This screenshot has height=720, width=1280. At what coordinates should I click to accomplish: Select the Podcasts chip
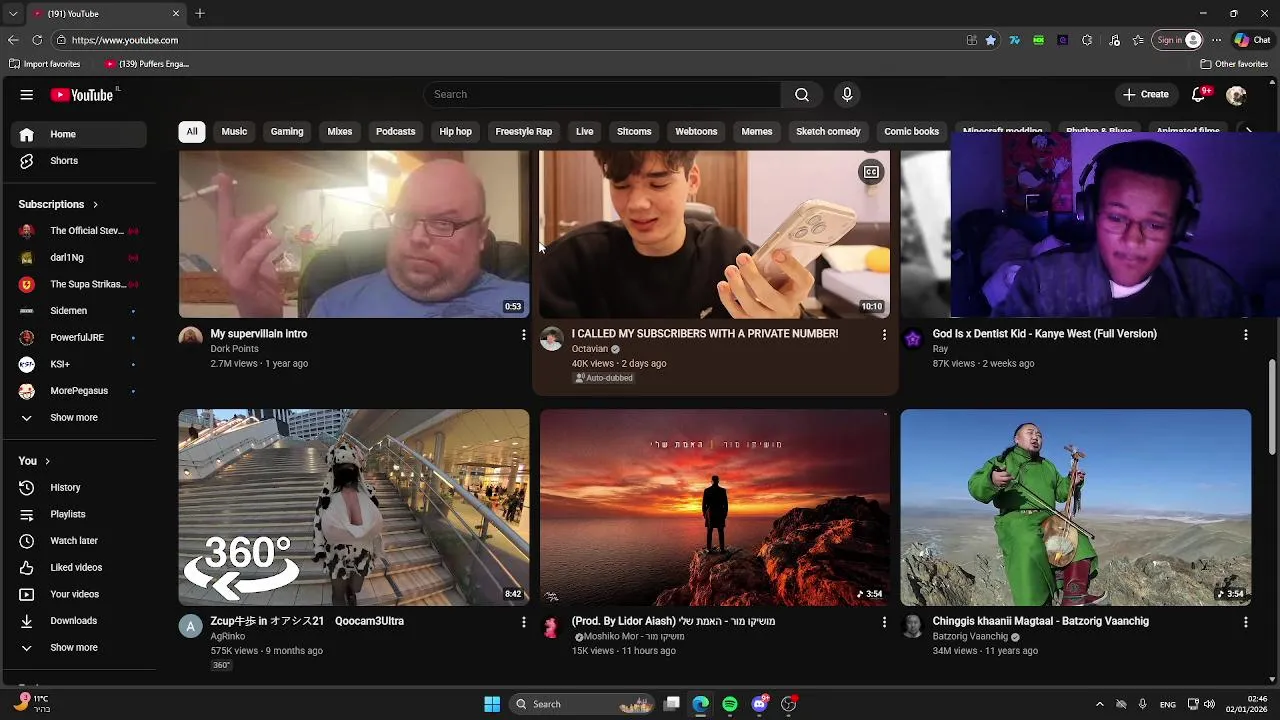395,132
